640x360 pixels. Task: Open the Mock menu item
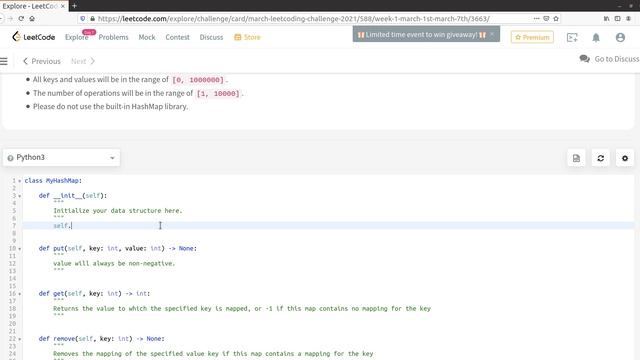[147, 37]
